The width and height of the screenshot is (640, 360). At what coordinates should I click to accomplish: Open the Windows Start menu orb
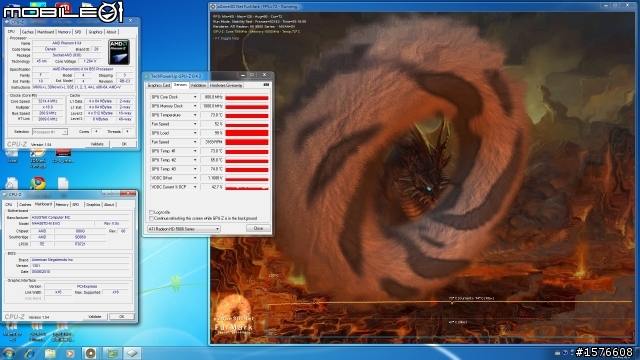[9, 353]
